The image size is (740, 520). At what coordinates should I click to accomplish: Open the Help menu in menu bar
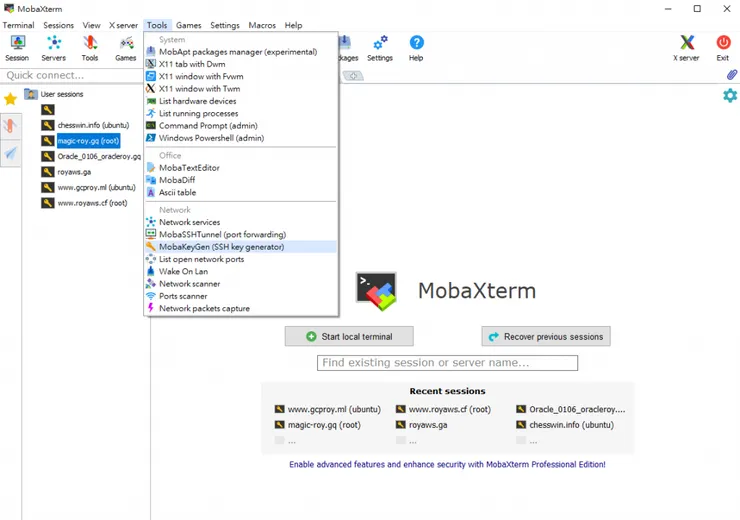click(293, 25)
